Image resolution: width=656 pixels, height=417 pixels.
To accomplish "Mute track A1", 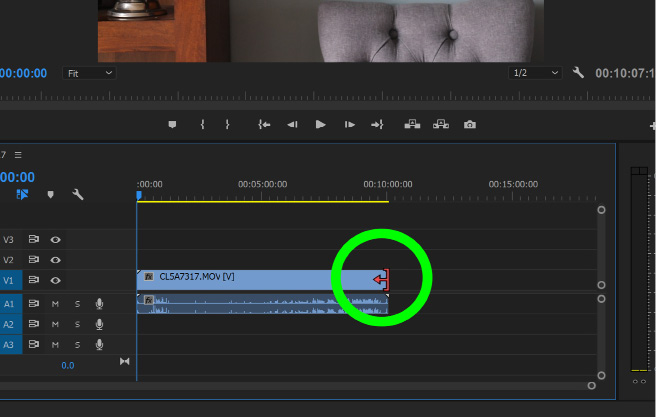I will pyautogui.click(x=55, y=304).
